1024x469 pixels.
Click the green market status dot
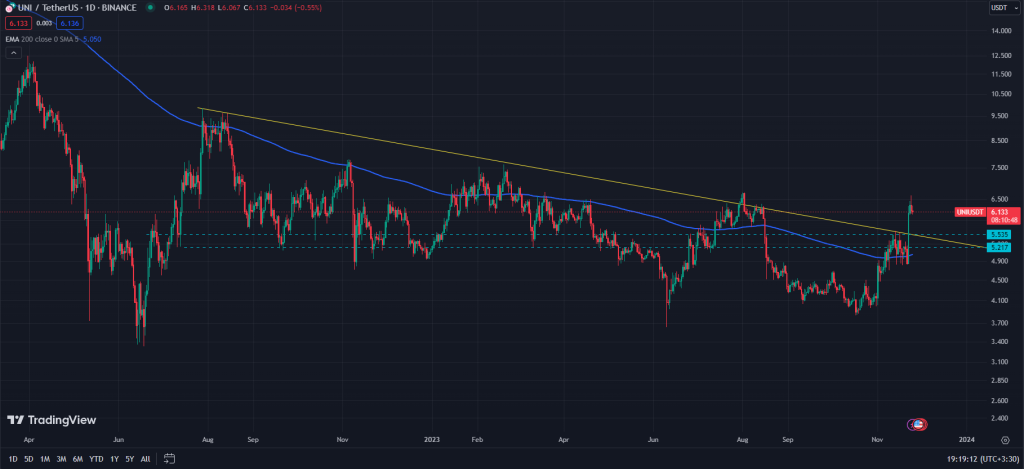150,8
